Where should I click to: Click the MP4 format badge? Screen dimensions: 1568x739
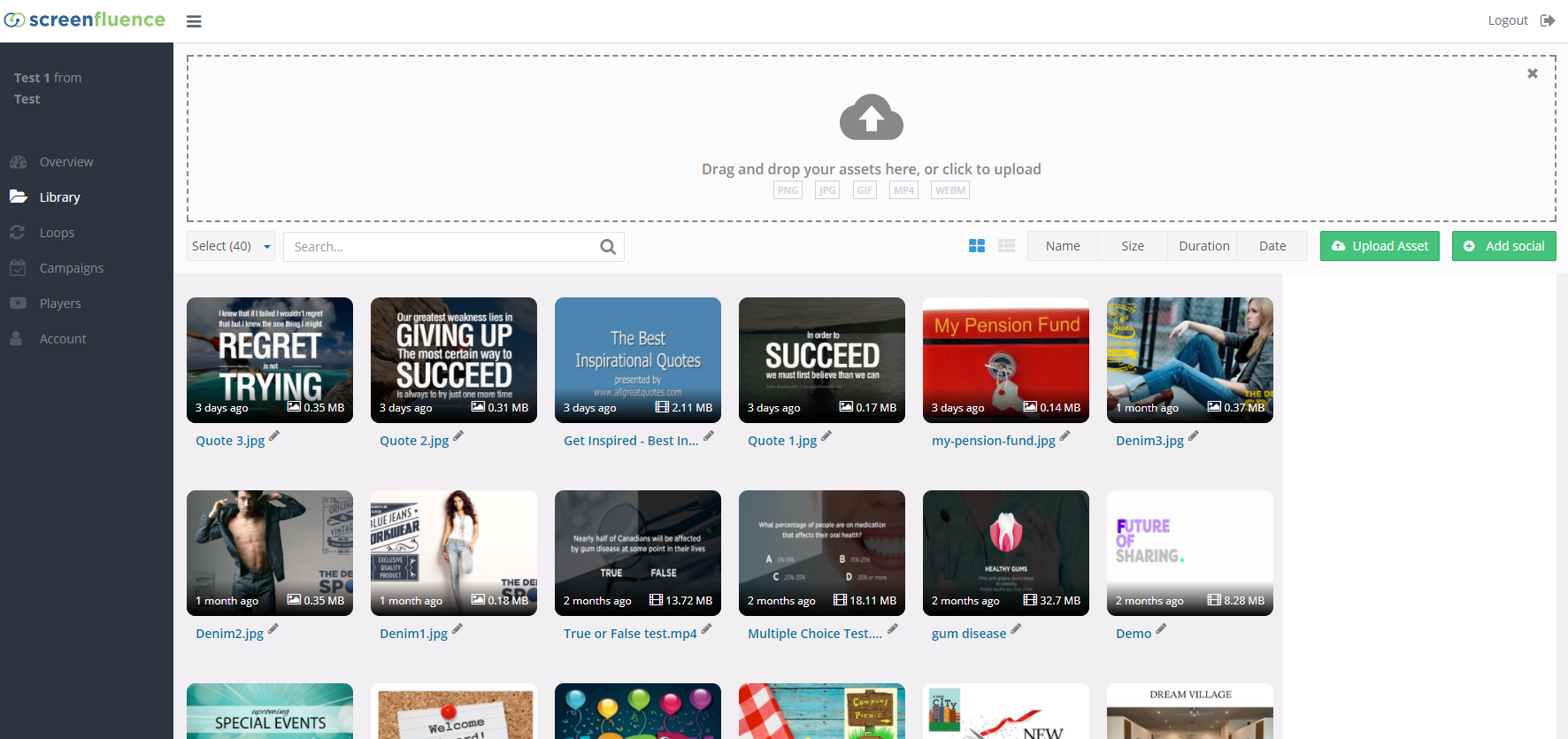903,190
